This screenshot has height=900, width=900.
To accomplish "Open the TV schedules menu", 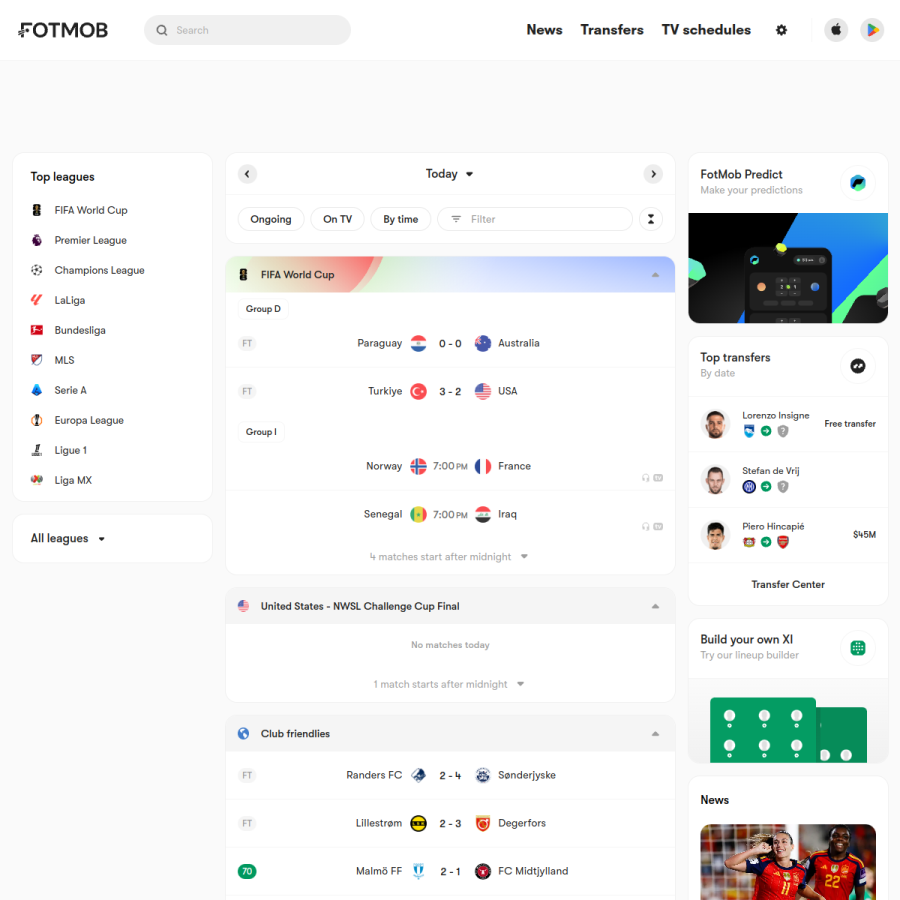I will (x=706, y=30).
